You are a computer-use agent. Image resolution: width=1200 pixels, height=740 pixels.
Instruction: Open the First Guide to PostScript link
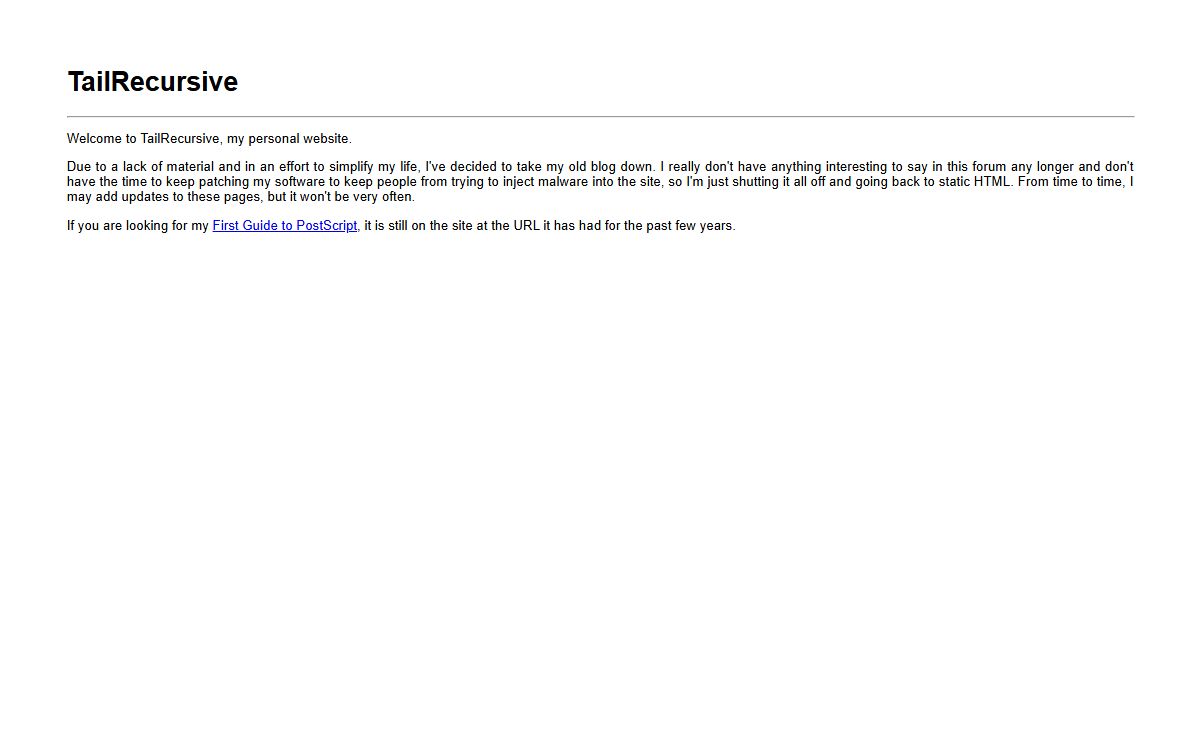[x=285, y=225]
